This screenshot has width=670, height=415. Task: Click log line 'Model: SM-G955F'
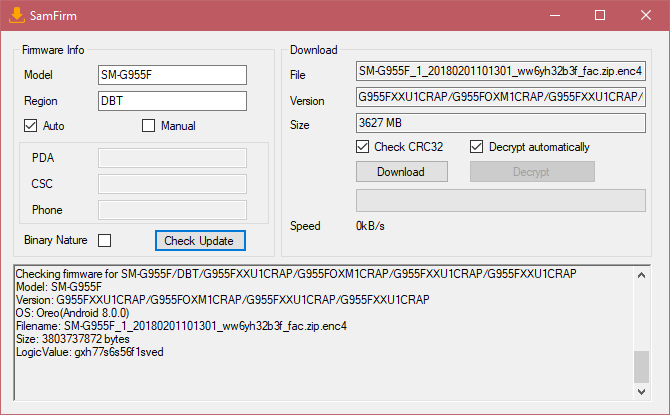click(x=59, y=287)
